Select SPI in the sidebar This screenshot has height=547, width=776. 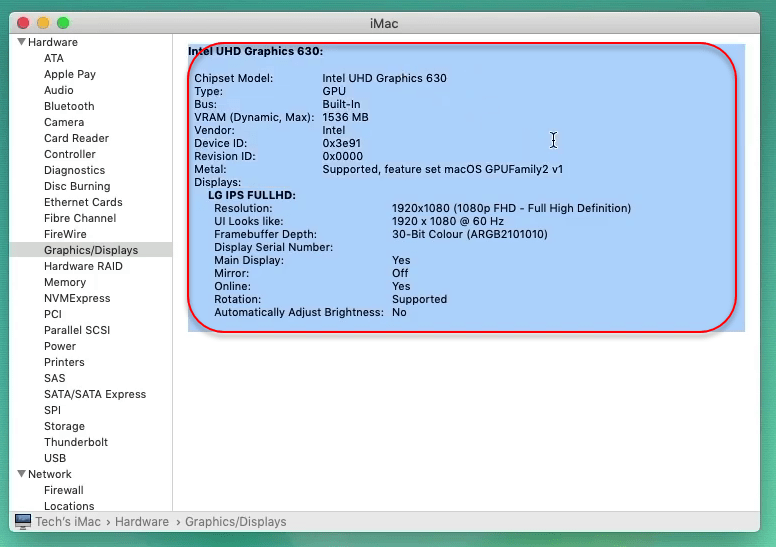click(52, 410)
